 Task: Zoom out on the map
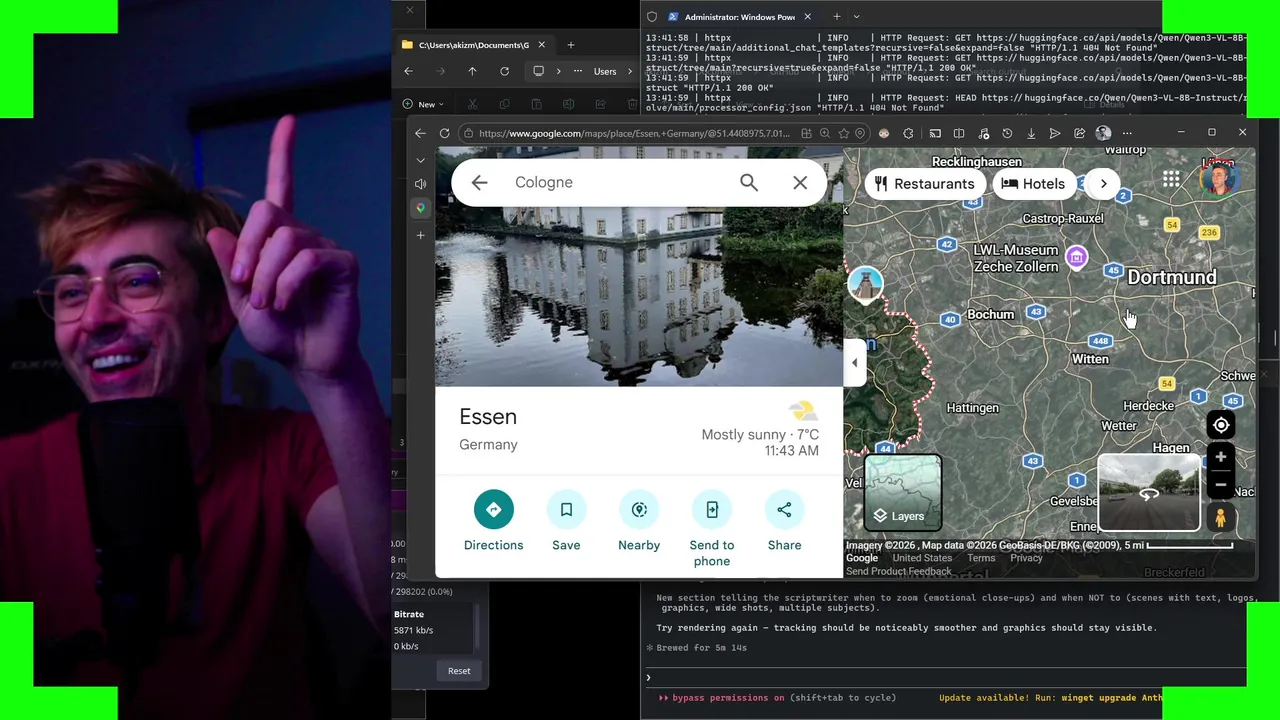click(x=1220, y=485)
